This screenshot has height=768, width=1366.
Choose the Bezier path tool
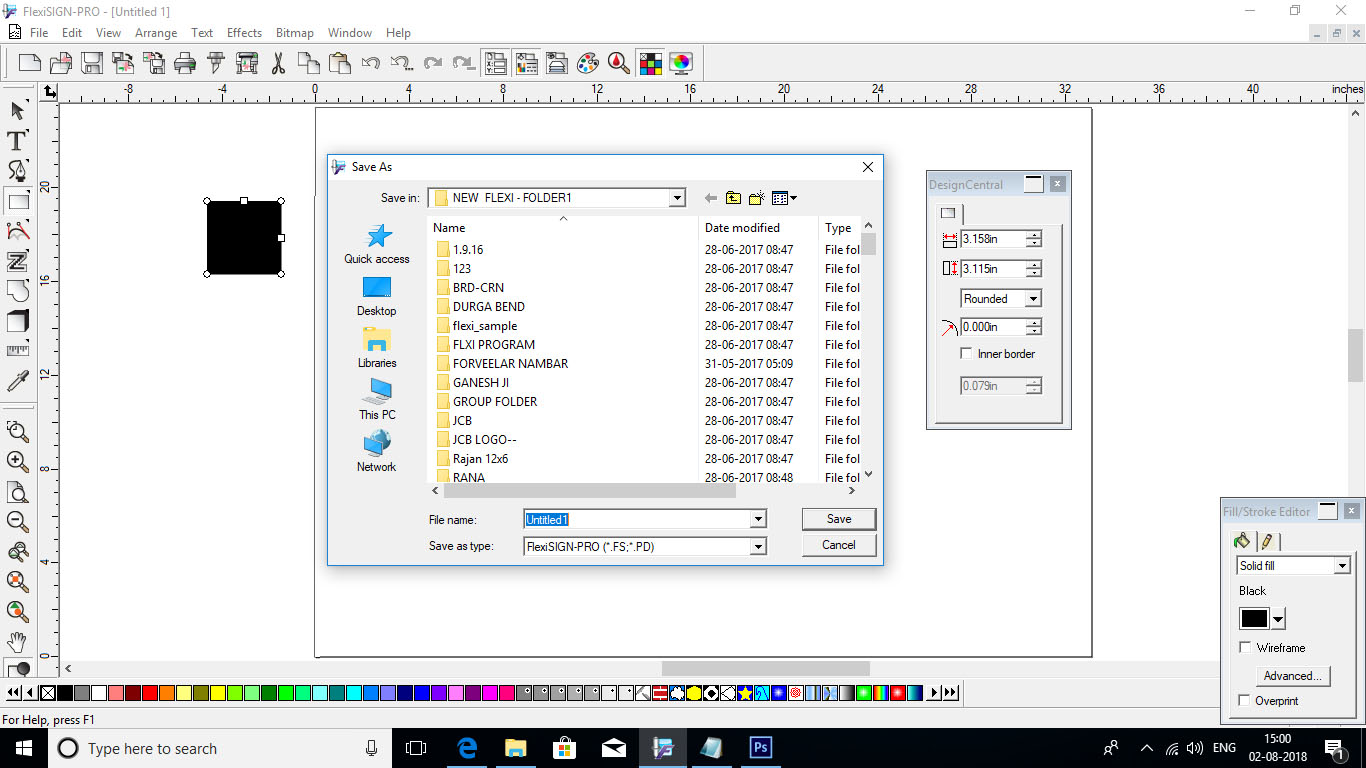pos(16,170)
